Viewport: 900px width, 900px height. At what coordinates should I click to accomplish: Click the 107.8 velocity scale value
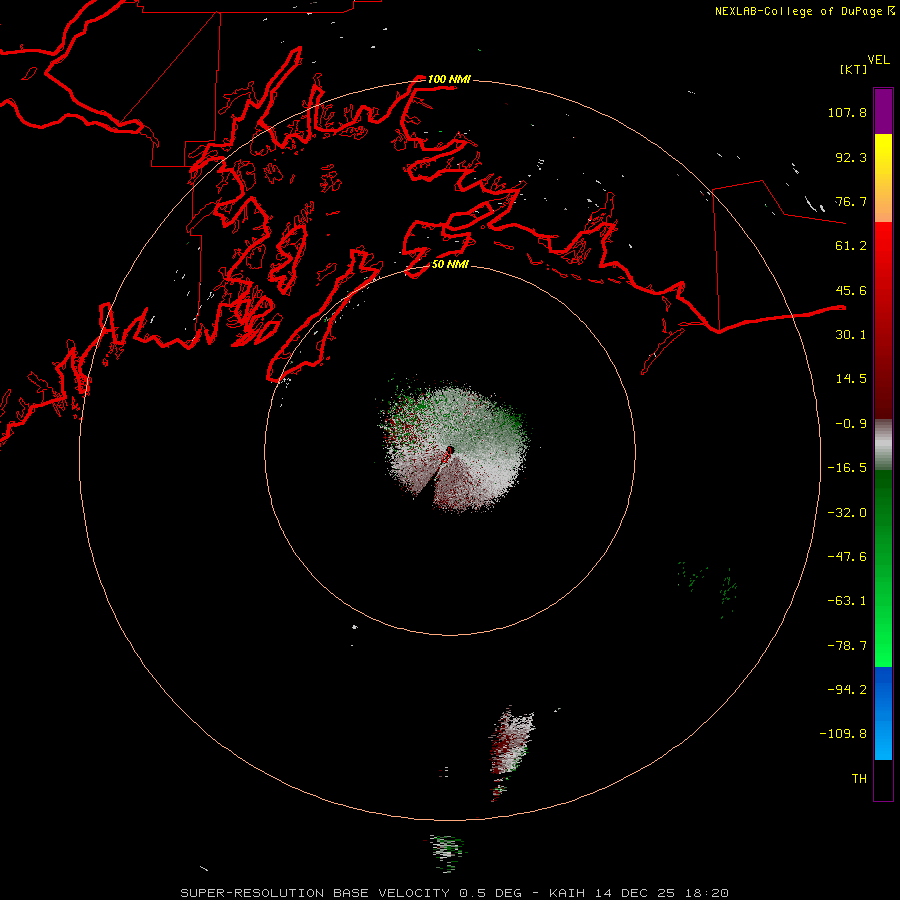pyautogui.click(x=847, y=112)
